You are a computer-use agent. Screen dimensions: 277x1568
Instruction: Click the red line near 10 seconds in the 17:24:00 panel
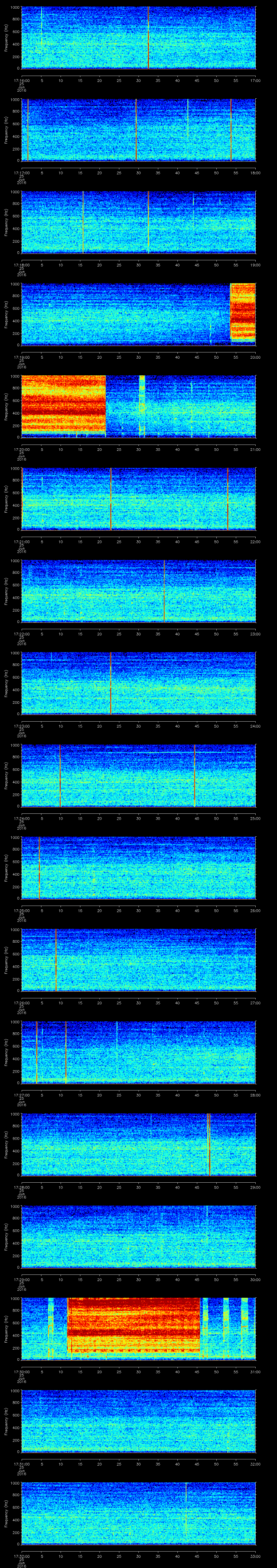click(x=60, y=775)
